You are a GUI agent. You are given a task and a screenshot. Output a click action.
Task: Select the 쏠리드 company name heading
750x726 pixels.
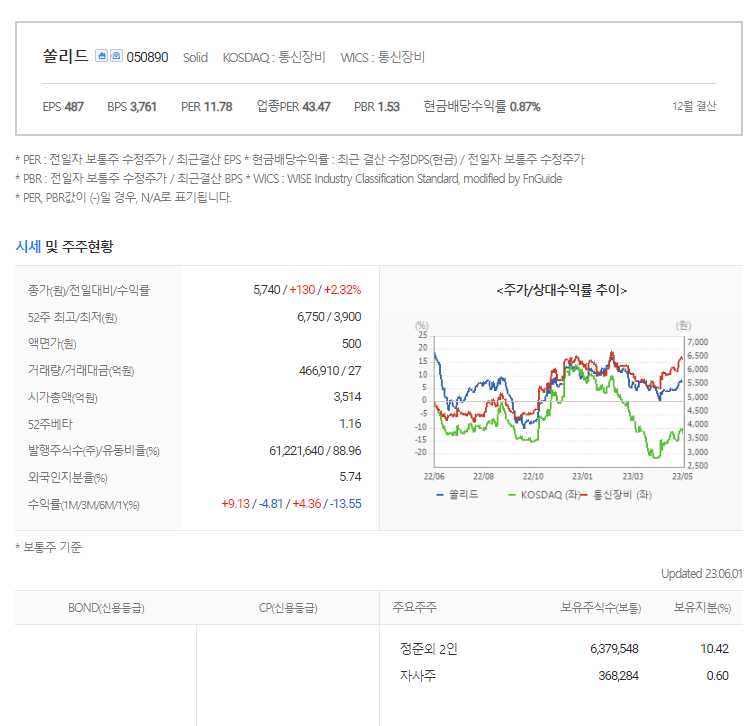click(x=66, y=56)
